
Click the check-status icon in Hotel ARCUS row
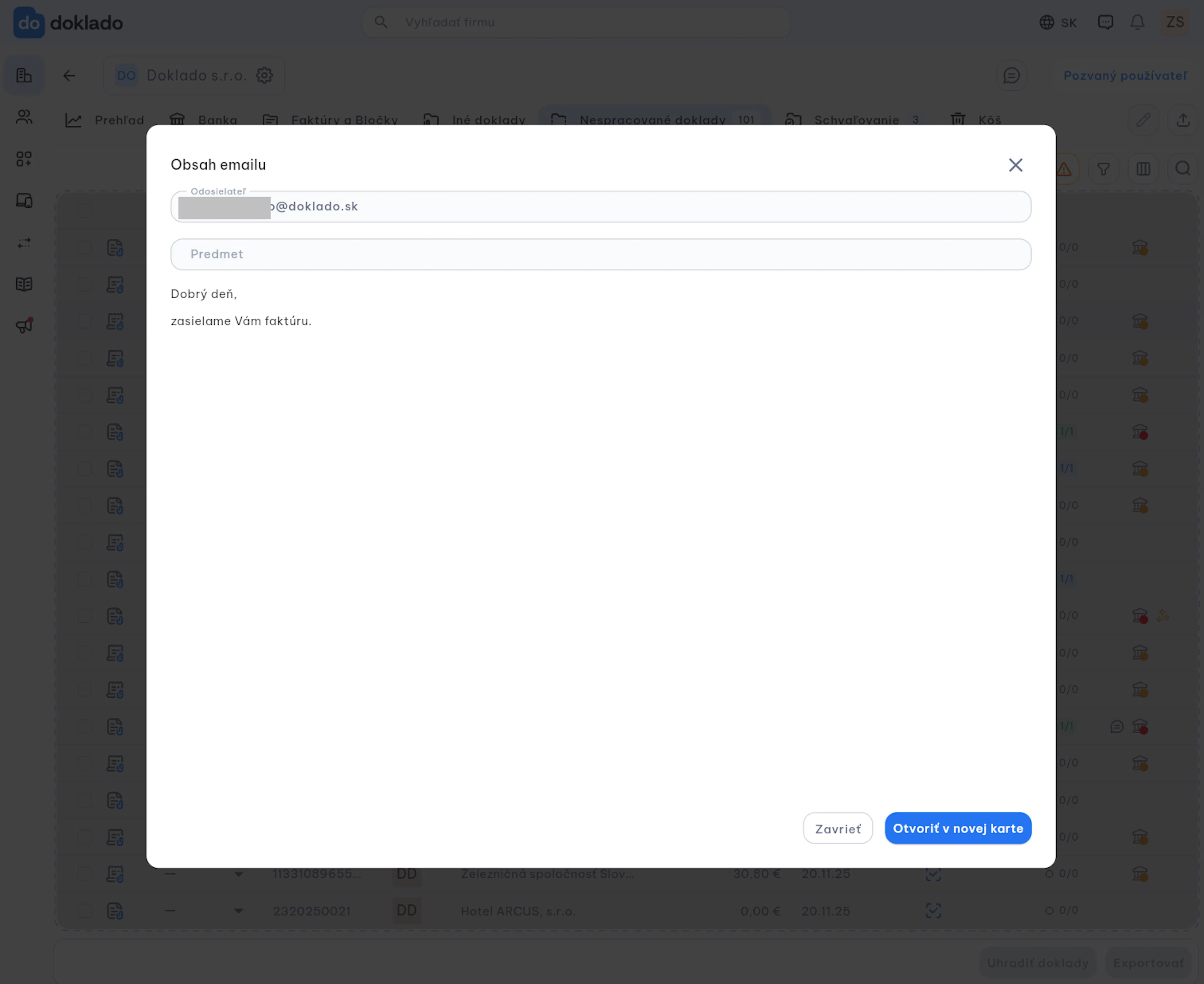[x=933, y=910]
